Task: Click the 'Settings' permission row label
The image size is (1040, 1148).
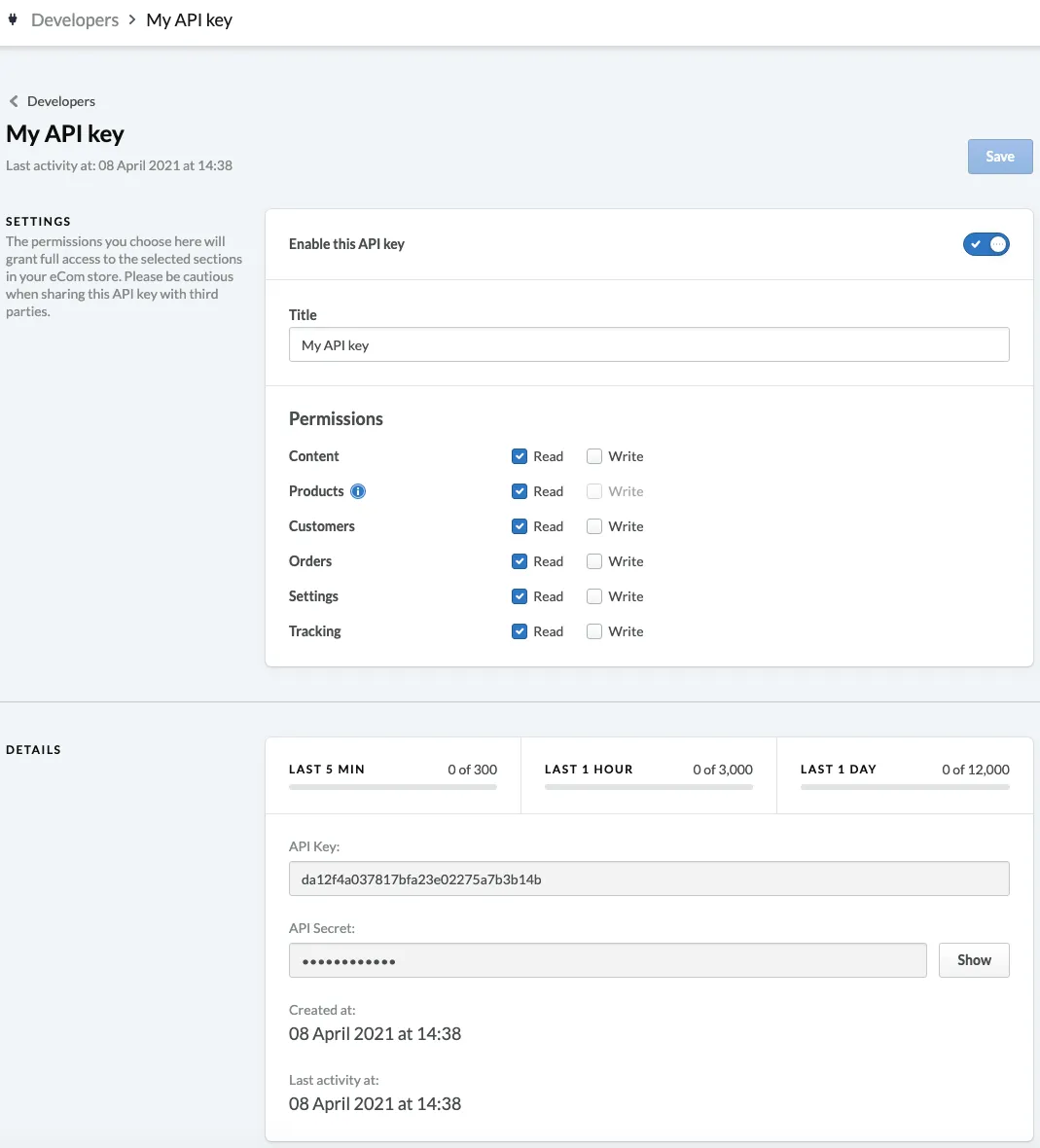Action: click(313, 596)
